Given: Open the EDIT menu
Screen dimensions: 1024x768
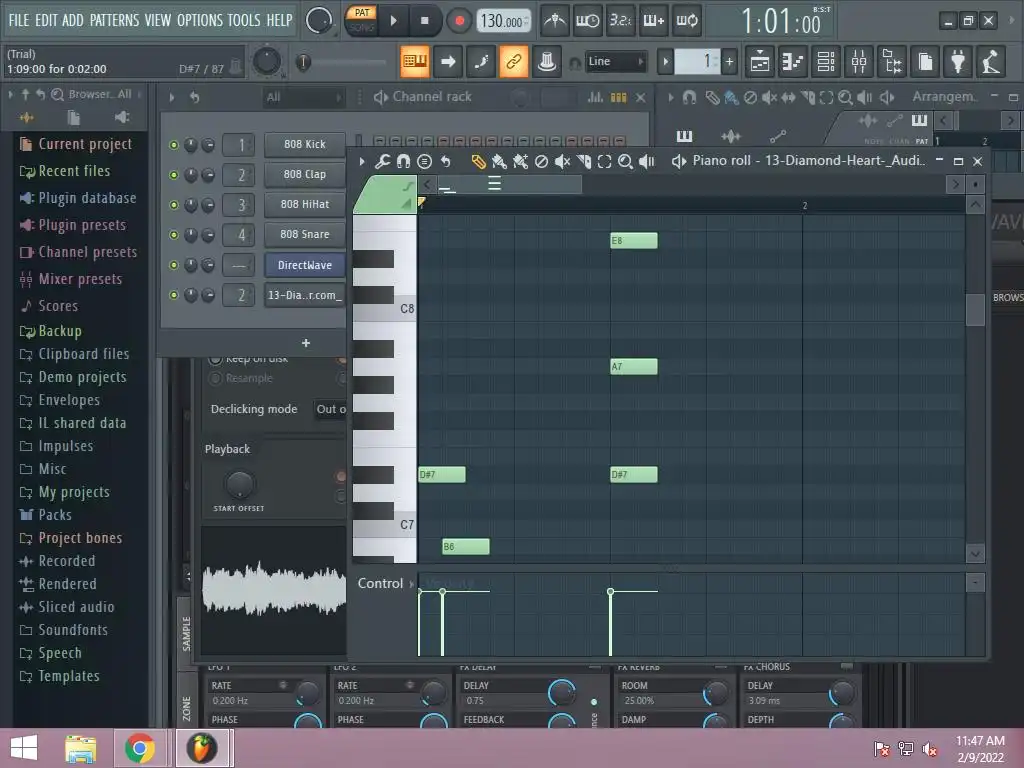Looking at the screenshot, I should click(x=46, y=20).
